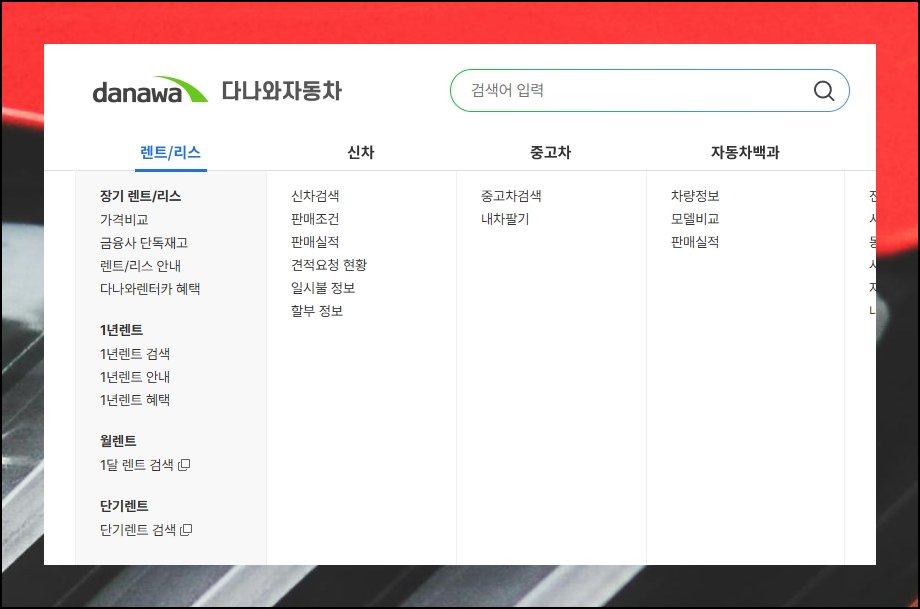Open 1달 렌트 검색 link
920x609 pixels.
[x=137, y=465]
